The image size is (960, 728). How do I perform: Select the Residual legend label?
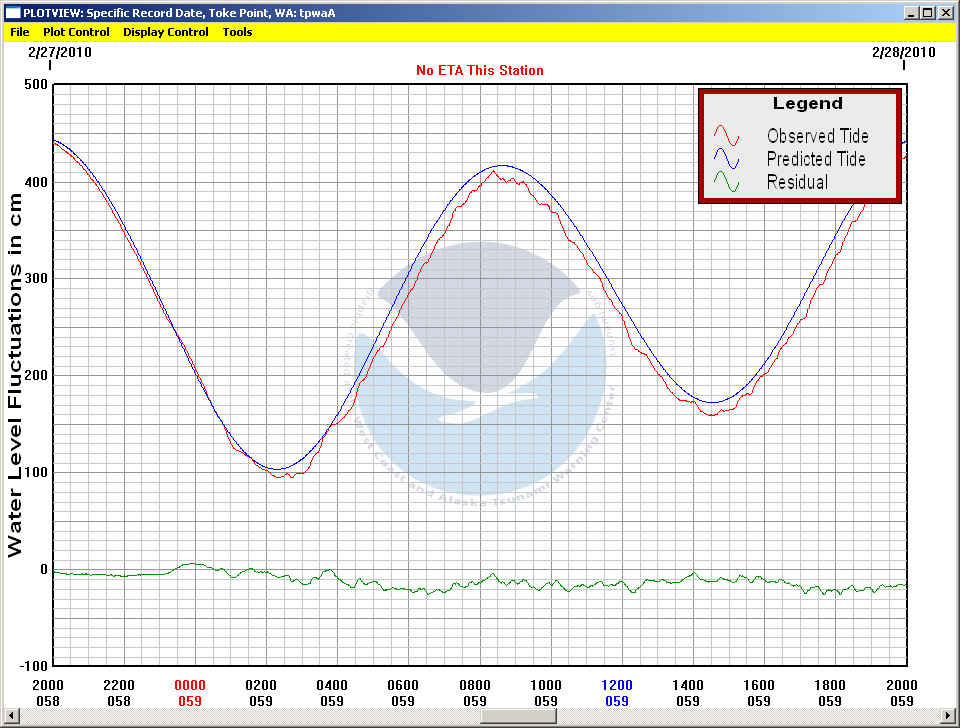797,182
